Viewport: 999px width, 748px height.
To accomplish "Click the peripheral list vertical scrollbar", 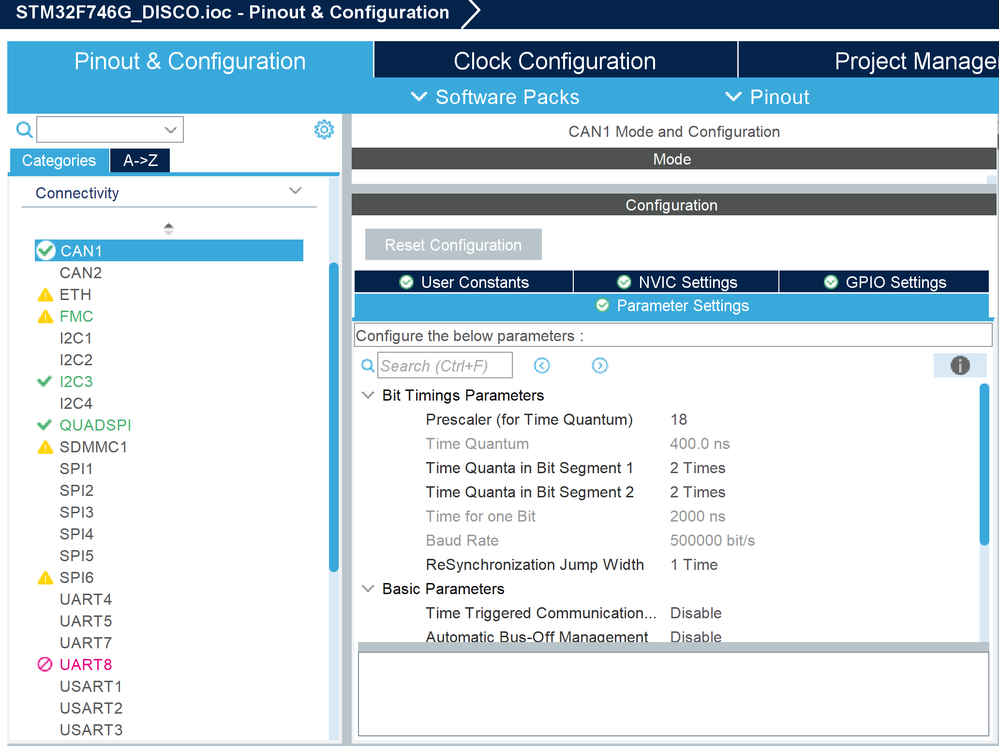I will point(333,417).
